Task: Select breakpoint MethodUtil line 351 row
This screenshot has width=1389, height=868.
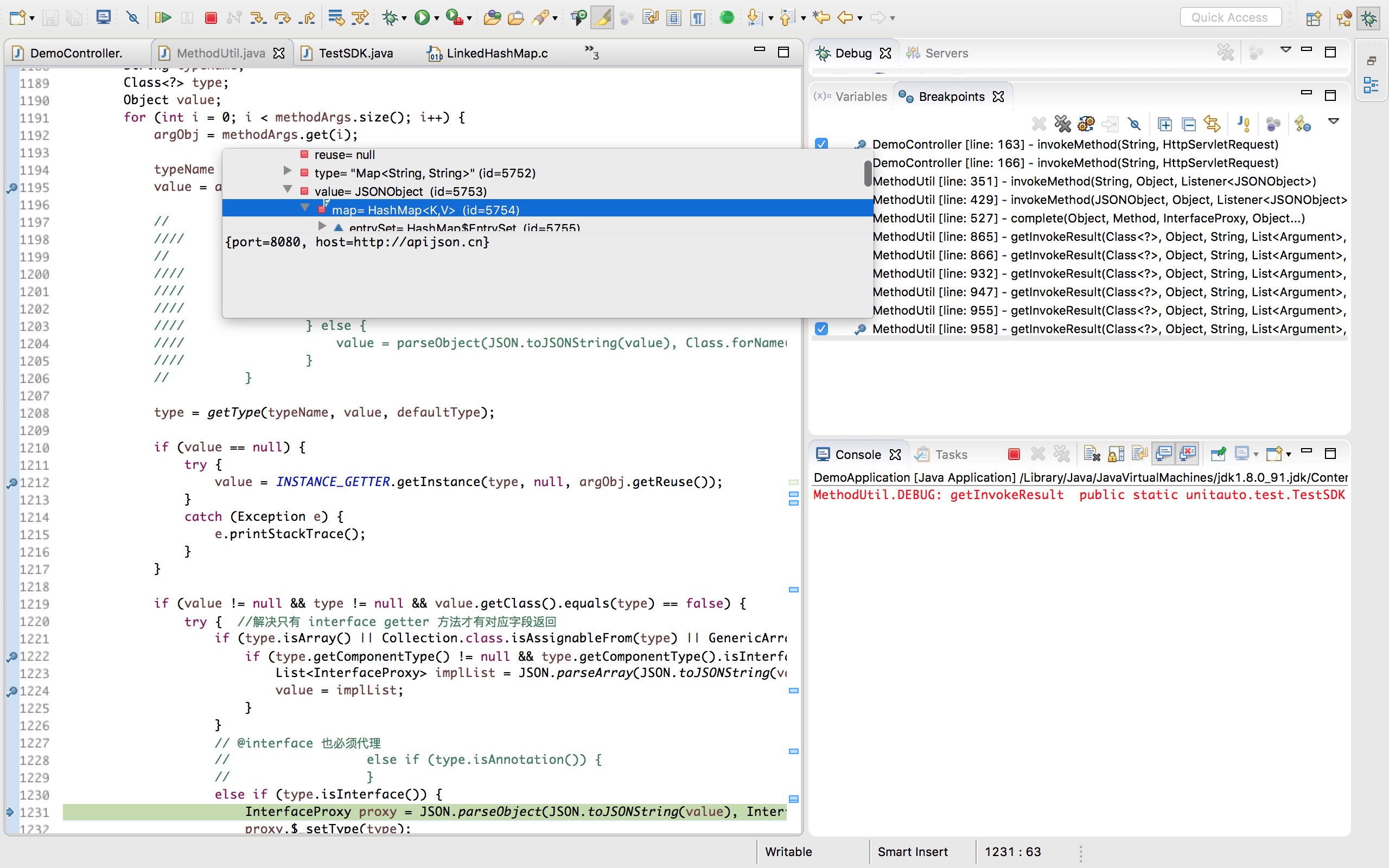Action: (1094, 181)
